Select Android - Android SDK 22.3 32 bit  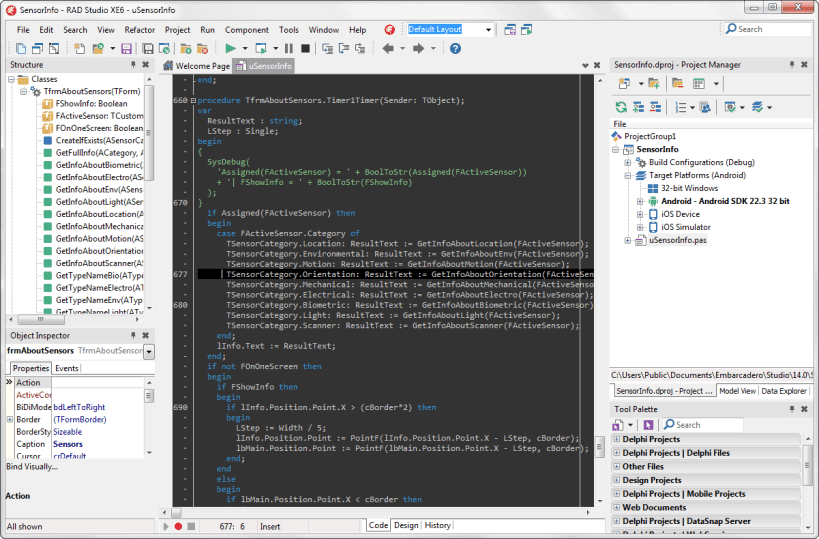(x=725, y=201)
